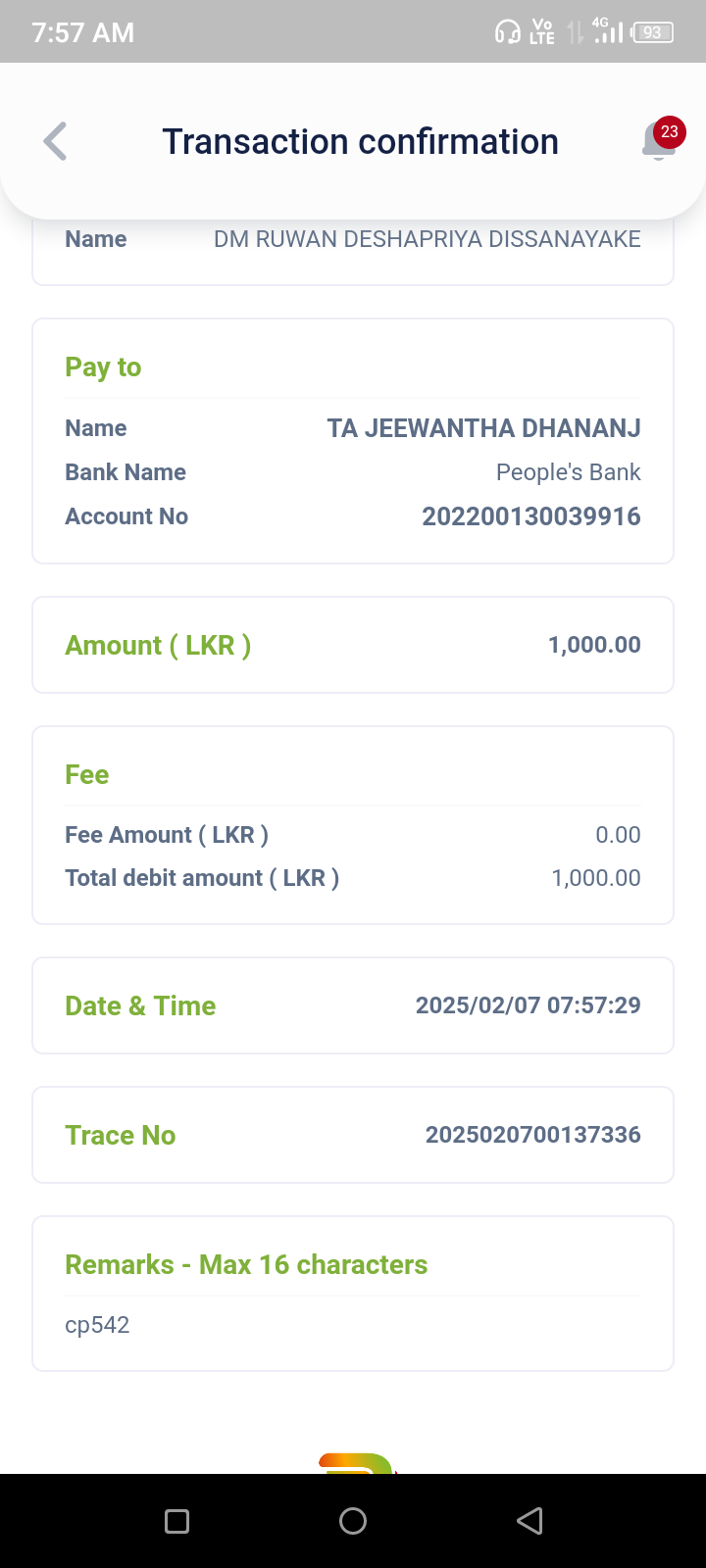
Task: Tap the account number 202200130039916
Action: [530, 516]
